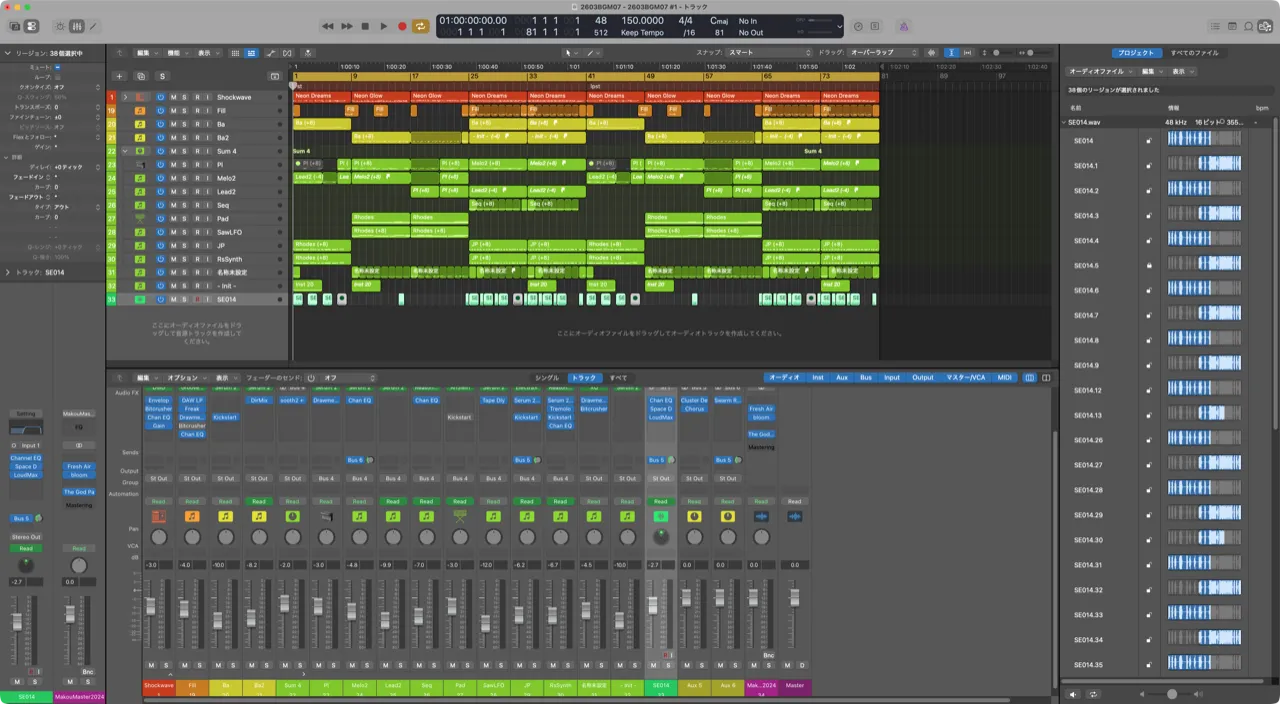Solo the Pad track in track list
Screen dimensions: 1280x704
[184, 219]
